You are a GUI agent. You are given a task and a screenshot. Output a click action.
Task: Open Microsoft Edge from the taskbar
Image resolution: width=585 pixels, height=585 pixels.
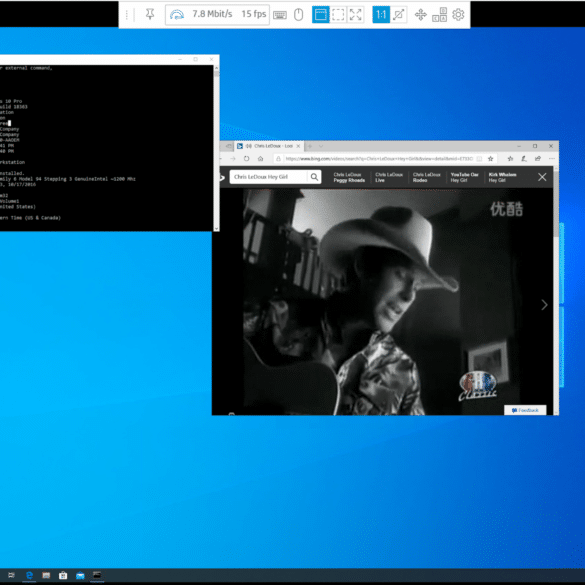pyautogui.click(x=29, y=575)
